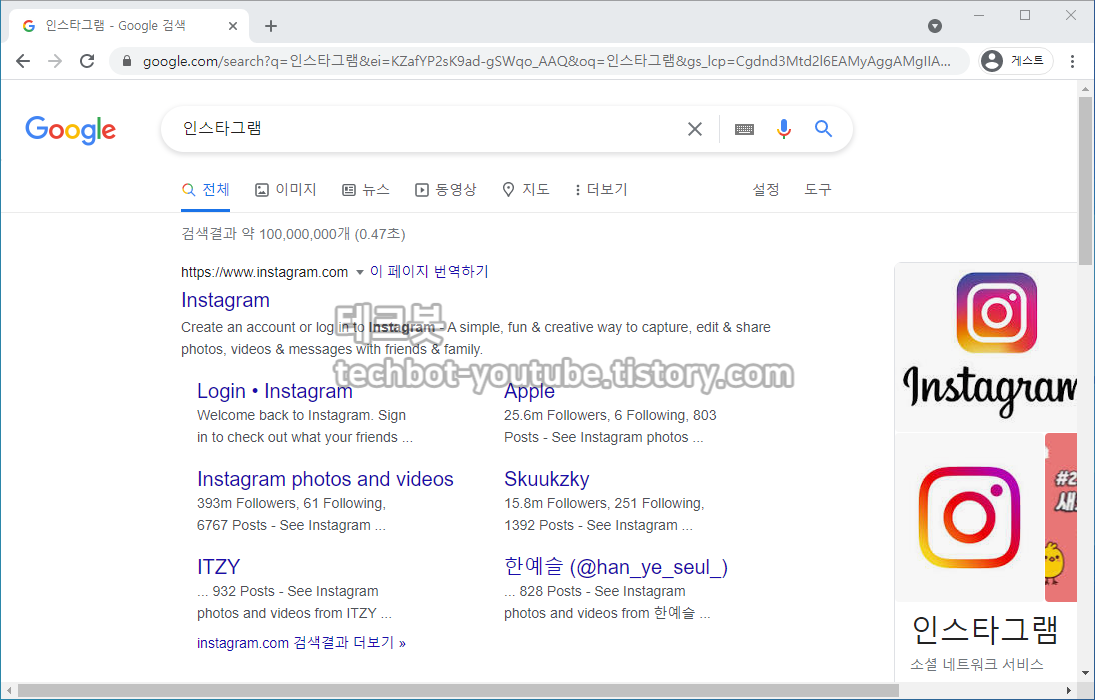Click the horizontal scrollbar thumb
Viewport: 1095px width, 700px height.
[458, 691]
